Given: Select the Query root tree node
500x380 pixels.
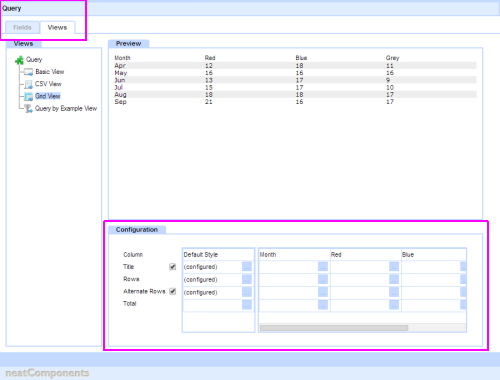Looking at the screenshot, I should point(34,60).
